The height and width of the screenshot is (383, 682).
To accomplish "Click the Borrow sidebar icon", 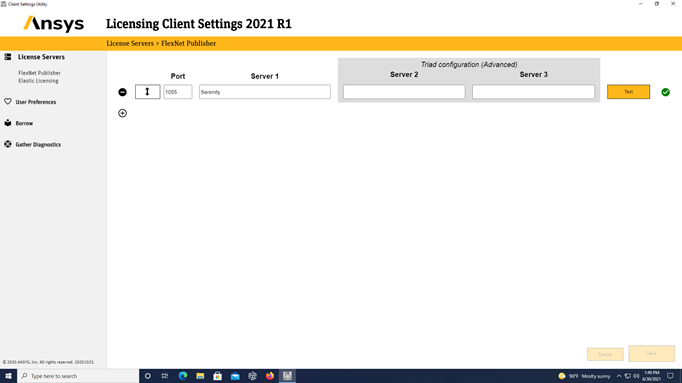I will coord(8,123).
